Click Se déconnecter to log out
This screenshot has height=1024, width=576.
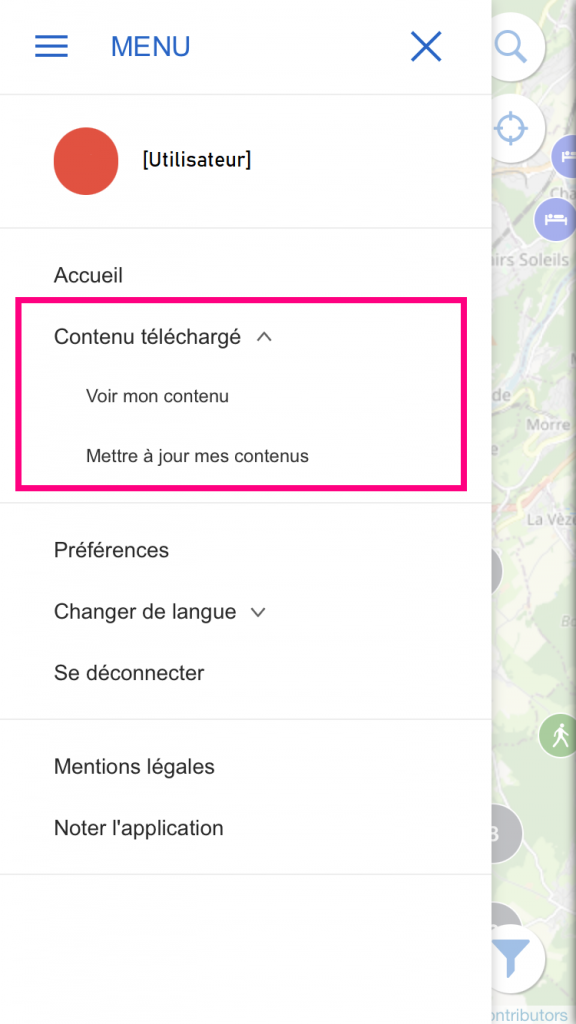[x=129, y=673]
